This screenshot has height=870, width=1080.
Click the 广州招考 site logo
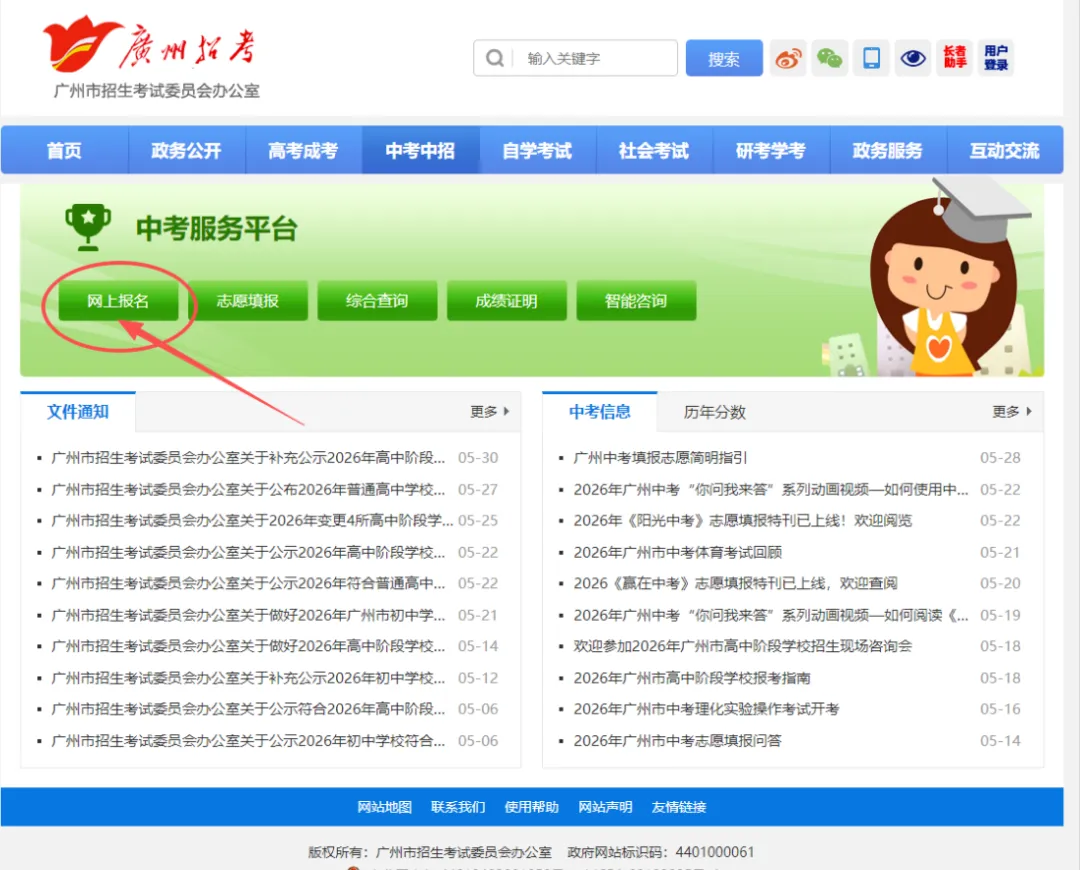tap(152, 56)
